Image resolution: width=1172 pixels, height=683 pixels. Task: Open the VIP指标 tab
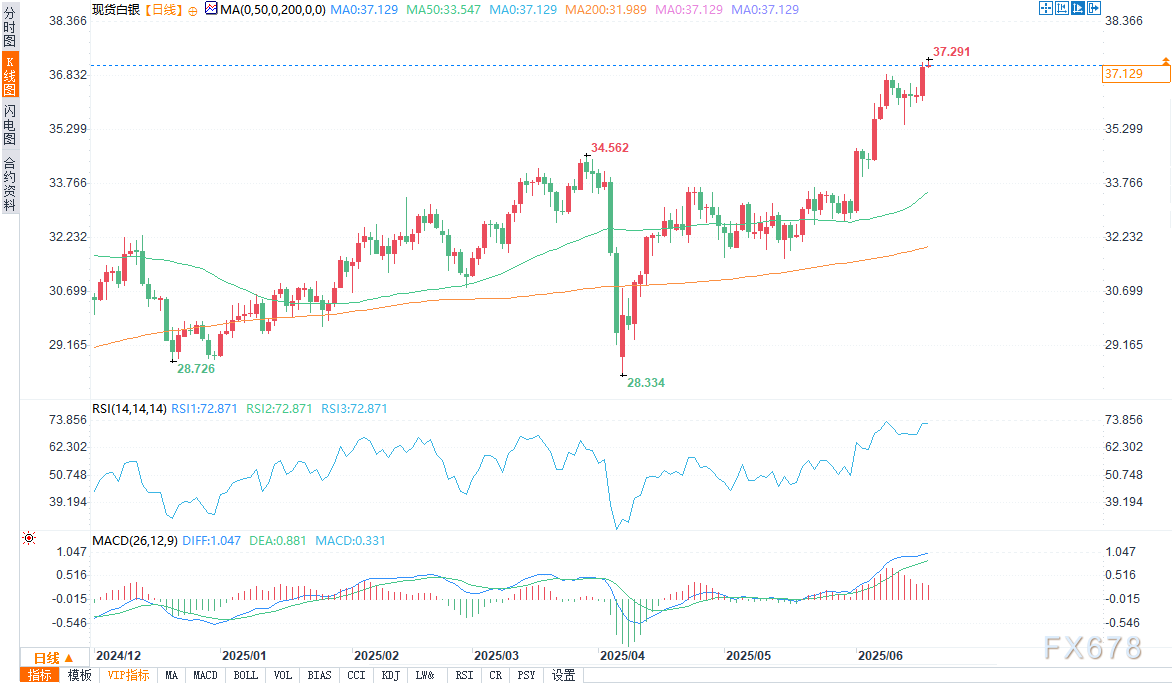pyautogui.click(x=128, y=675)
